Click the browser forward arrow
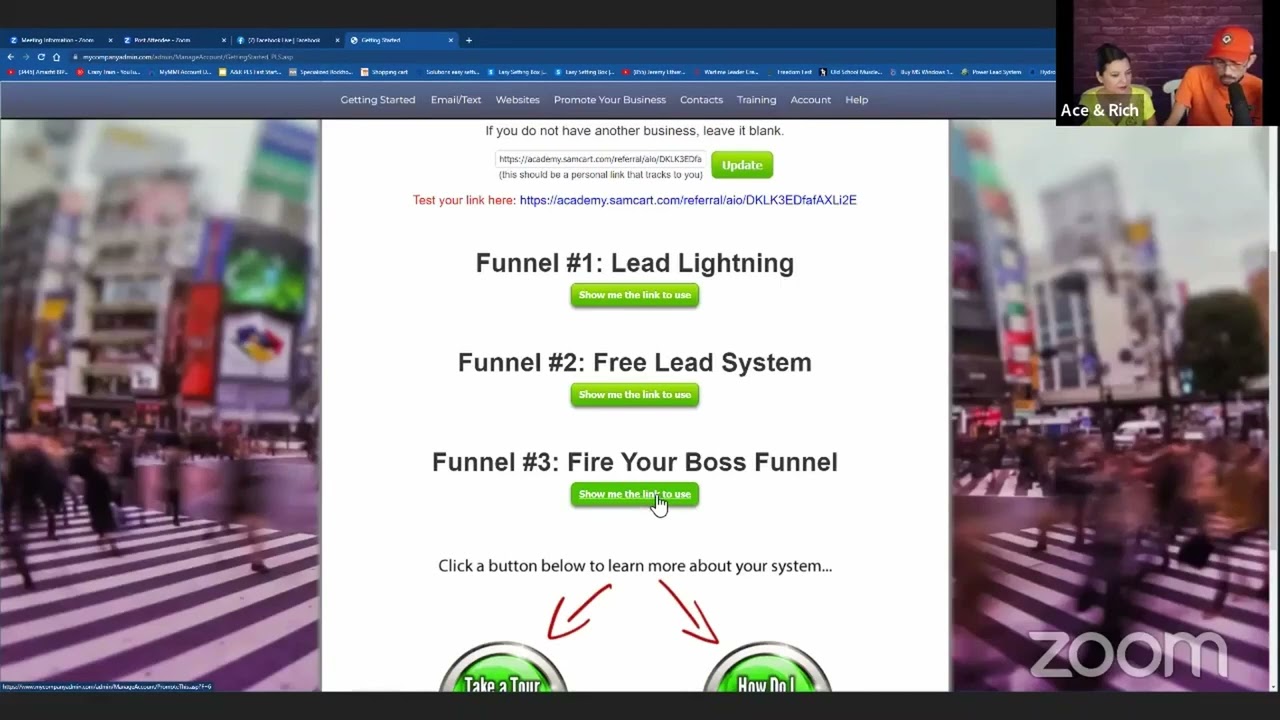1280x720 pixels. 25,57
